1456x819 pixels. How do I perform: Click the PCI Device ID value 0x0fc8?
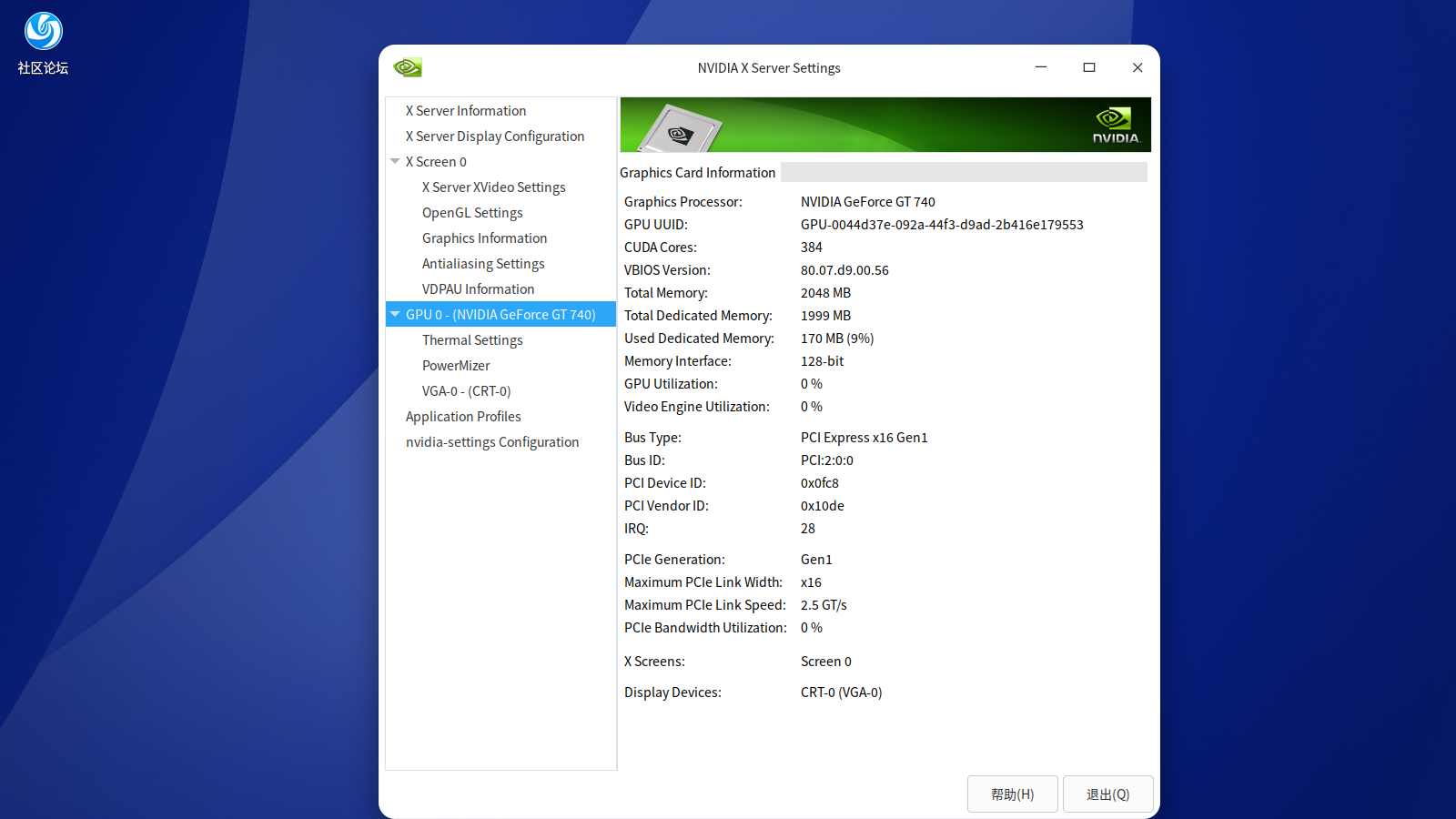(820, 483)
